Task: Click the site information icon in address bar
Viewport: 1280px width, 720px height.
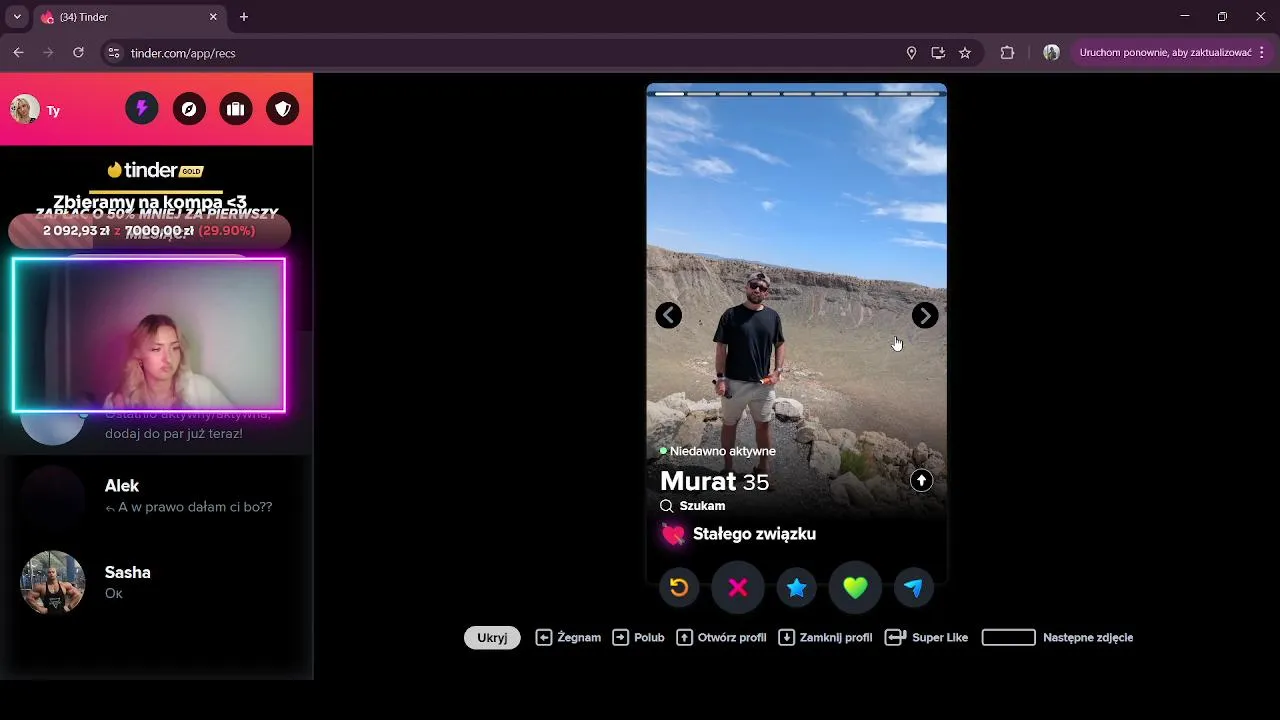Action: 114,53
